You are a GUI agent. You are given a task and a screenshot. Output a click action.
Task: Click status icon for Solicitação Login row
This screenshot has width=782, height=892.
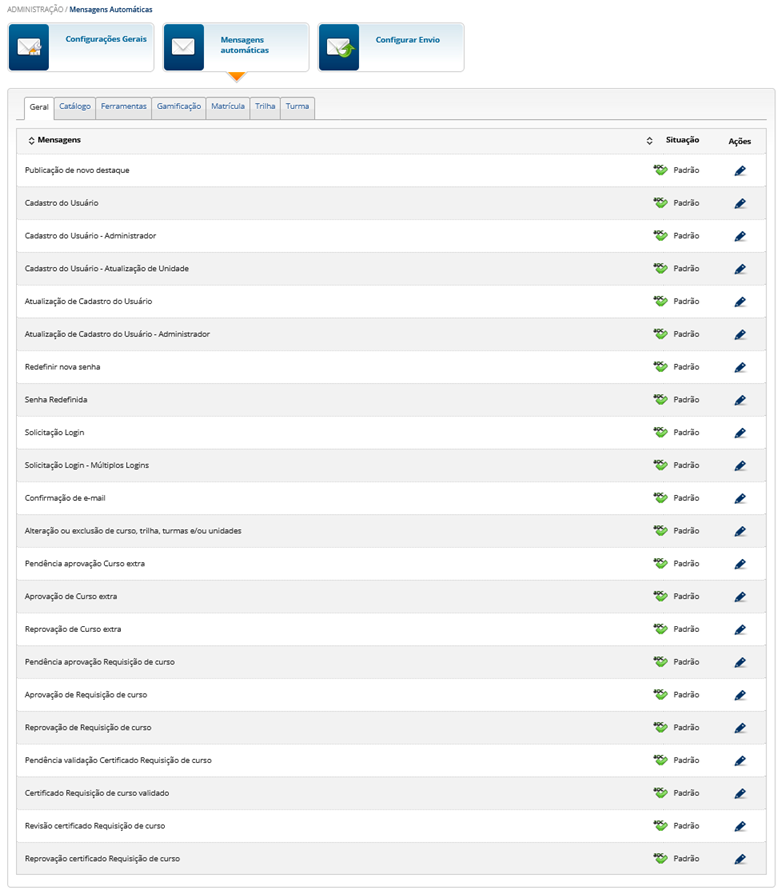[x=660, y=432]
